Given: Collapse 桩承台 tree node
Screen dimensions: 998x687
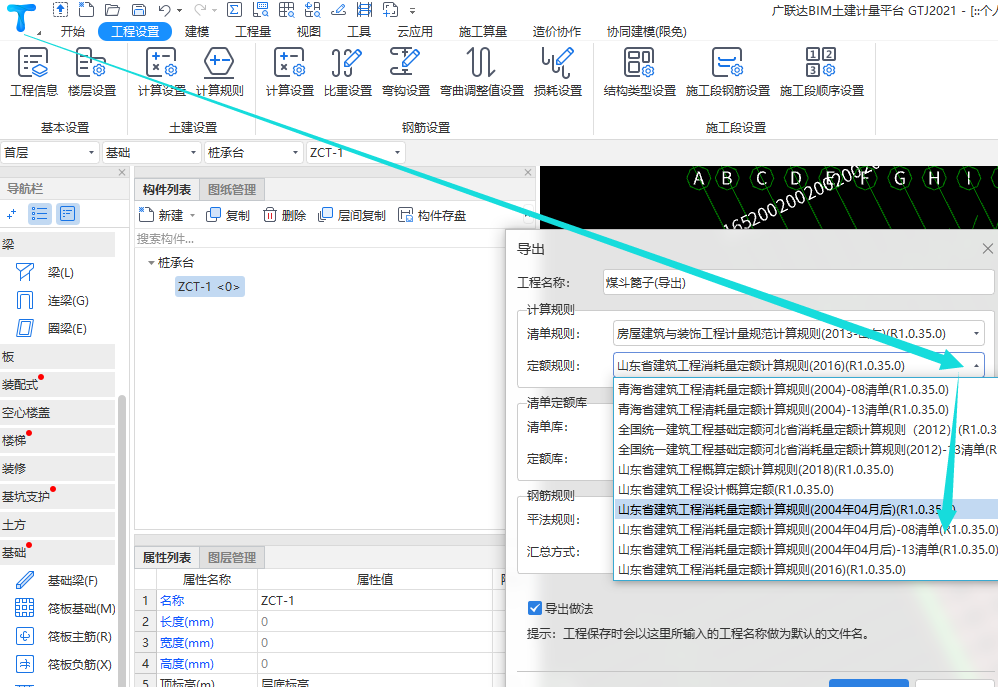Looking at the screenshot, I should (x=151, y=262).
